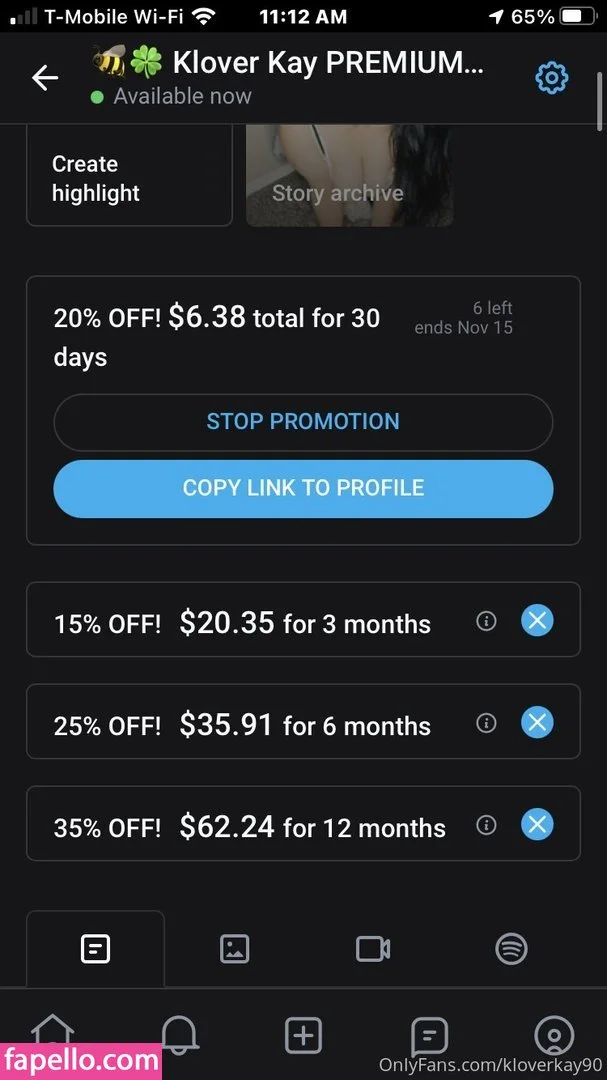This screenshot has height=1080, width=607.
Task: Open notifications bell in bottom bar
Action: click(x=180, y=1034)
